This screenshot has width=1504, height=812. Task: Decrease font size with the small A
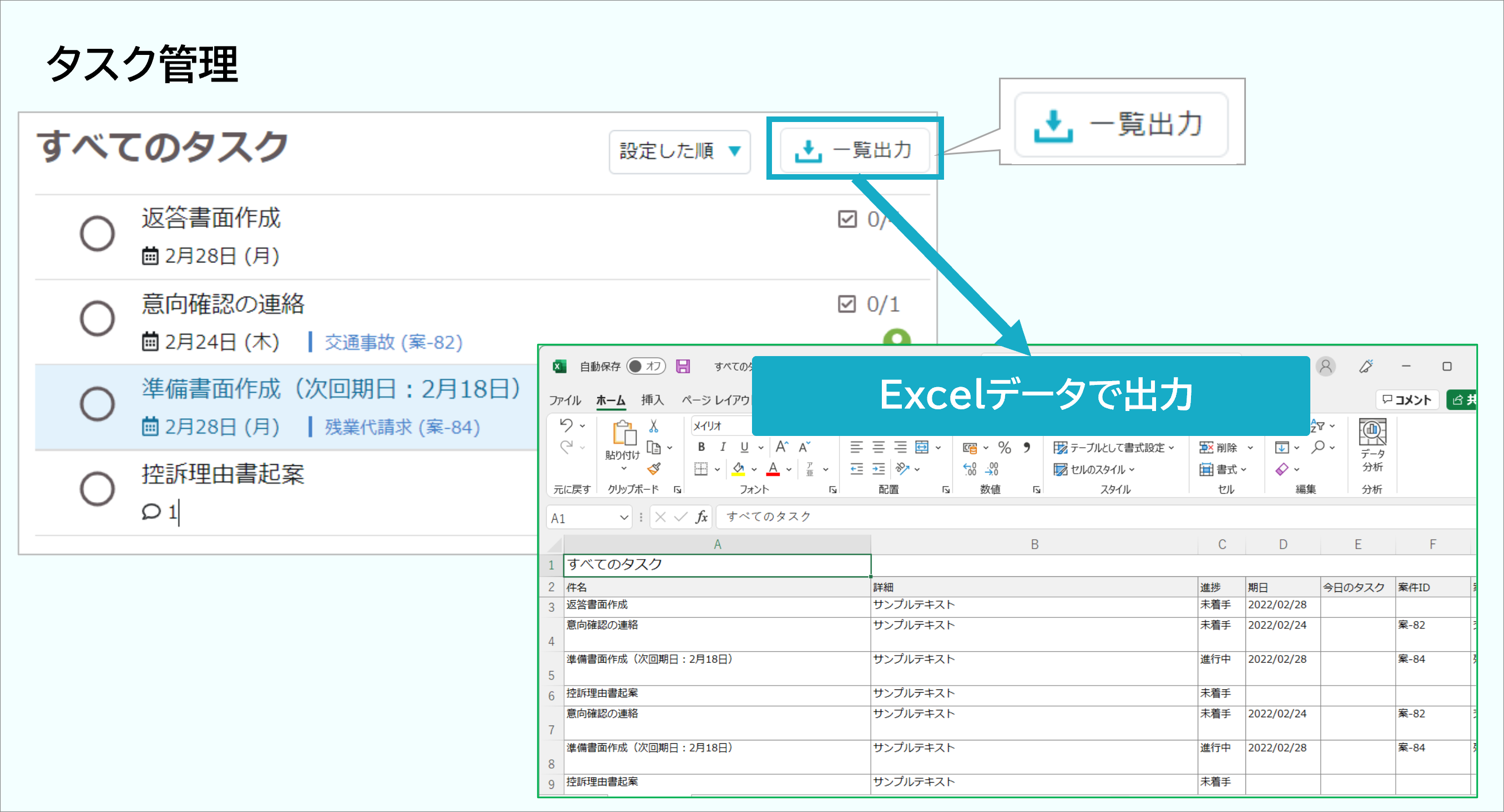coord(805,447)
